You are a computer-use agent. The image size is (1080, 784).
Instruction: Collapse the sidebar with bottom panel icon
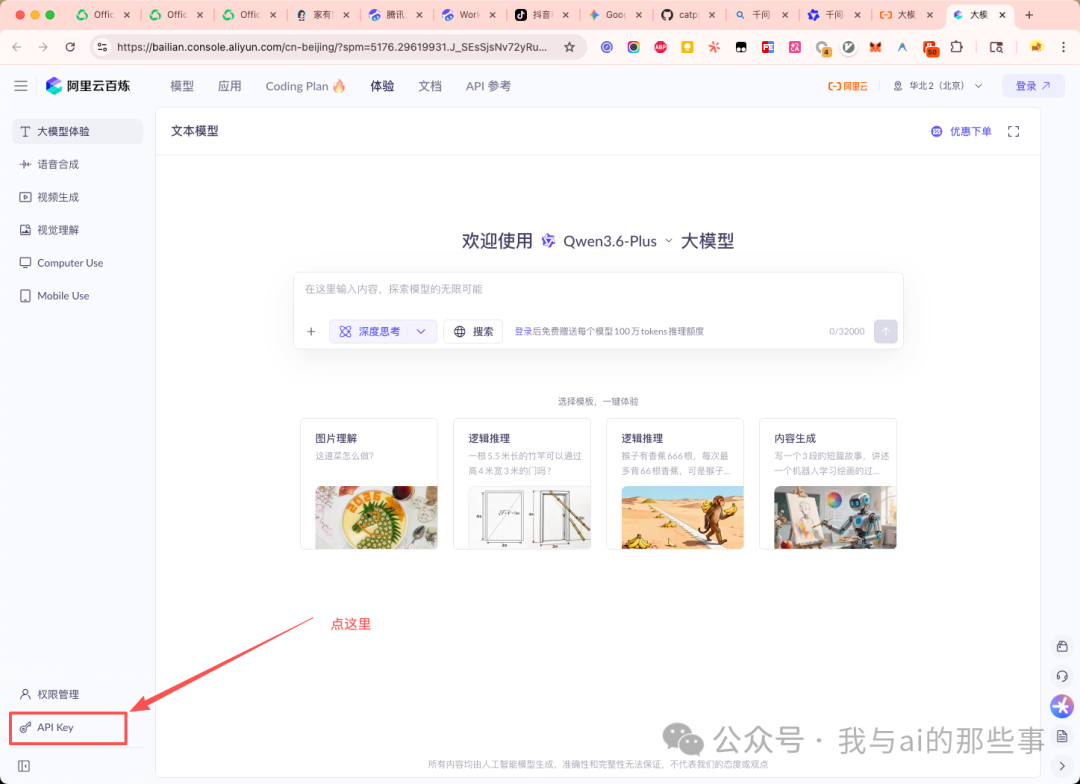click(x=24, y=766)
